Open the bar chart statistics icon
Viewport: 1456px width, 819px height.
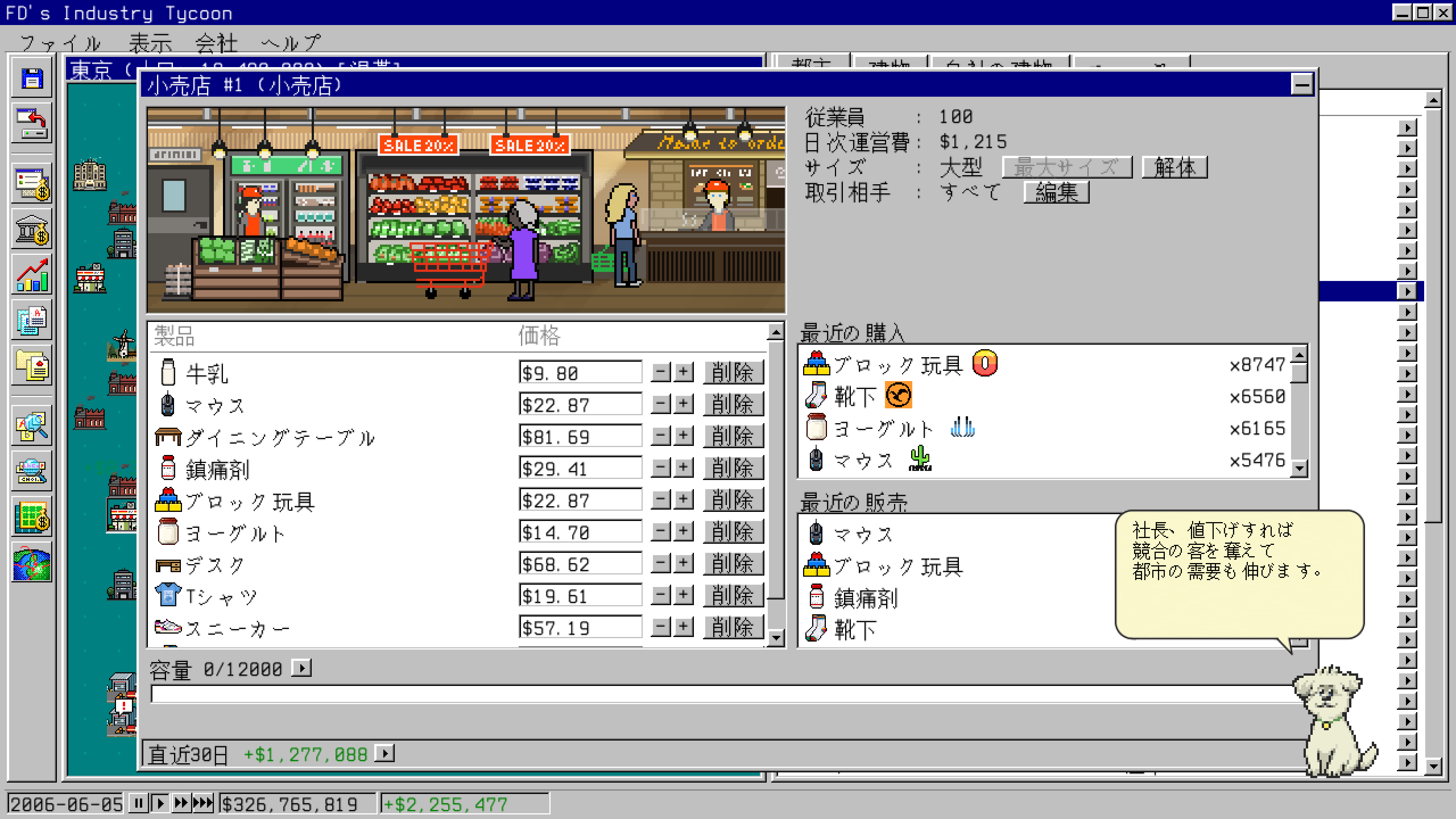[x=31, y=275]
